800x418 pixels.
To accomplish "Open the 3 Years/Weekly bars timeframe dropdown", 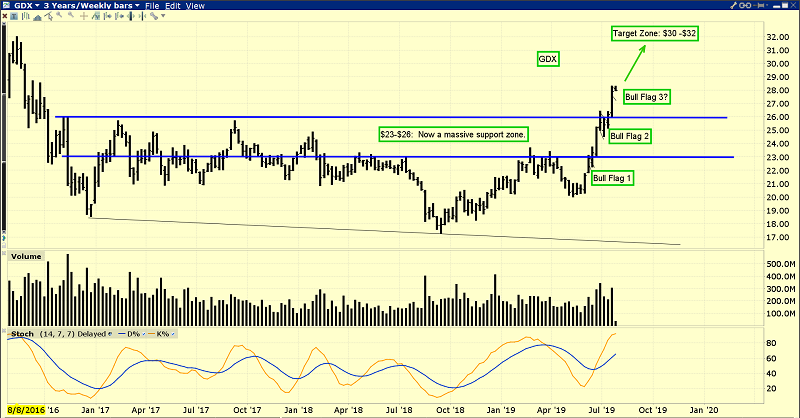I will (91, 6).
